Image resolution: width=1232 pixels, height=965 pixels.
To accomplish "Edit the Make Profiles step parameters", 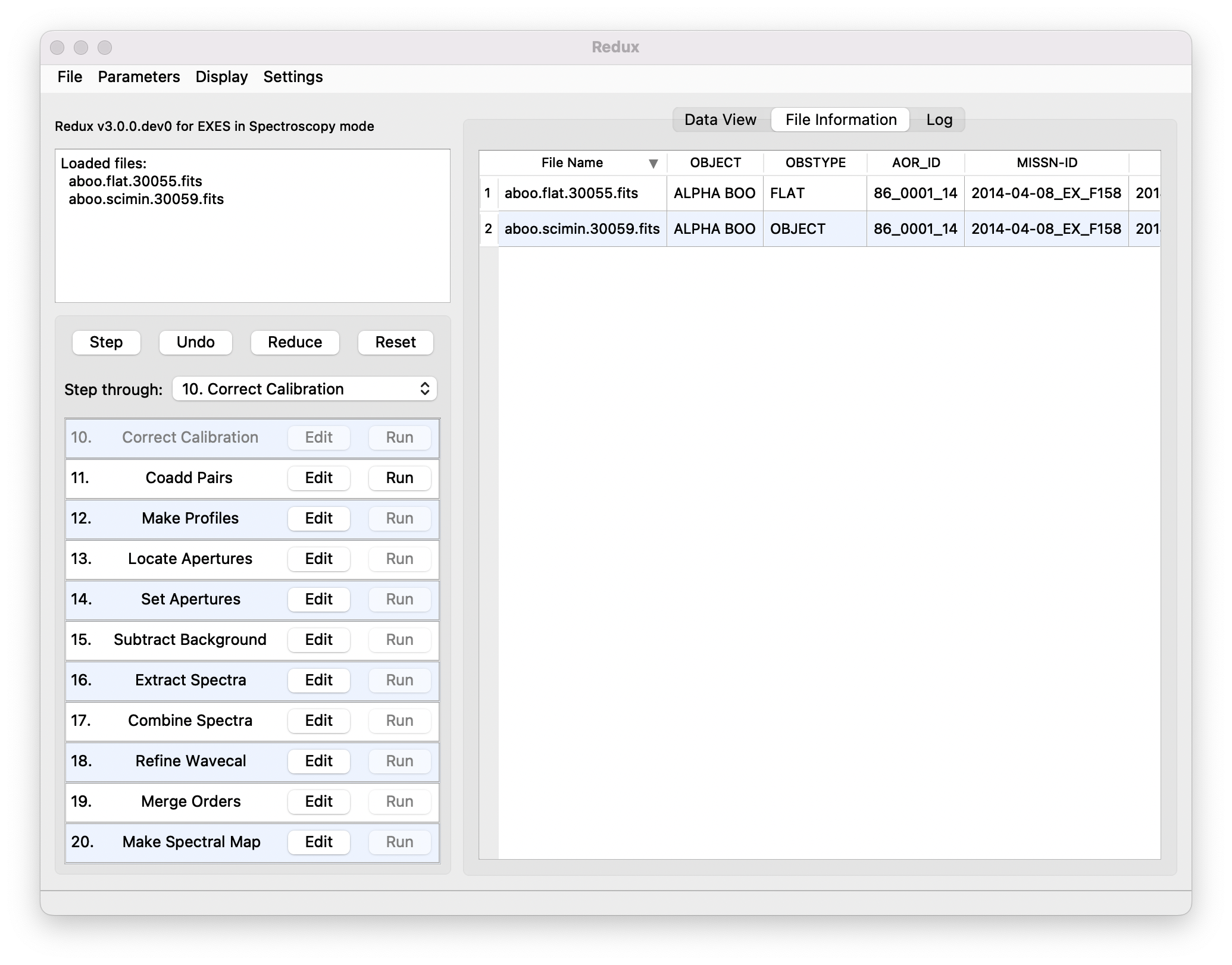I will (318, 518).
